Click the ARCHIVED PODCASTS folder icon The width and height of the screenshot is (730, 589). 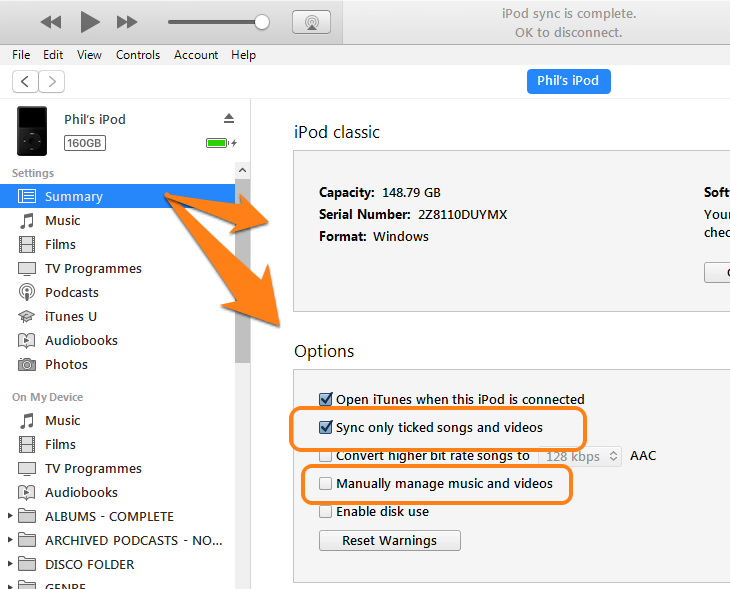point(27,540)
